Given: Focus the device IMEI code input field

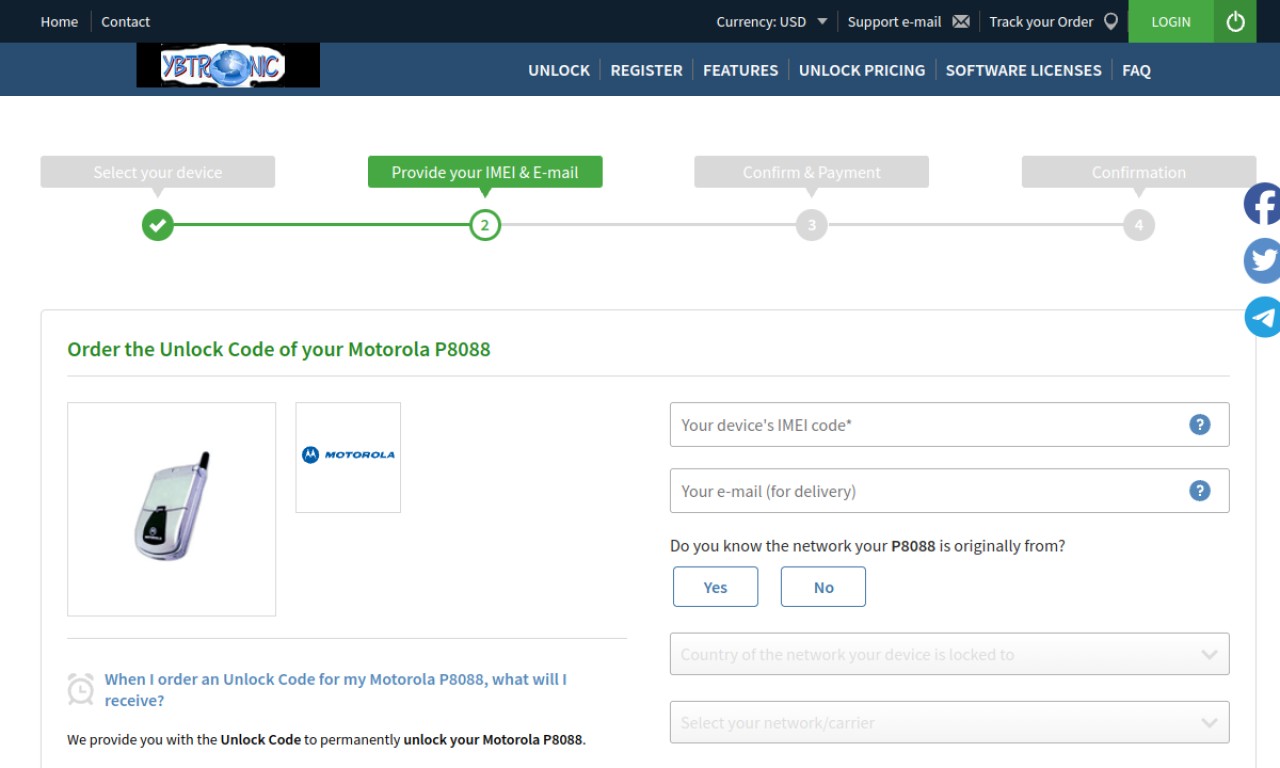Looking at the screenshot, I should click(949, 425).
